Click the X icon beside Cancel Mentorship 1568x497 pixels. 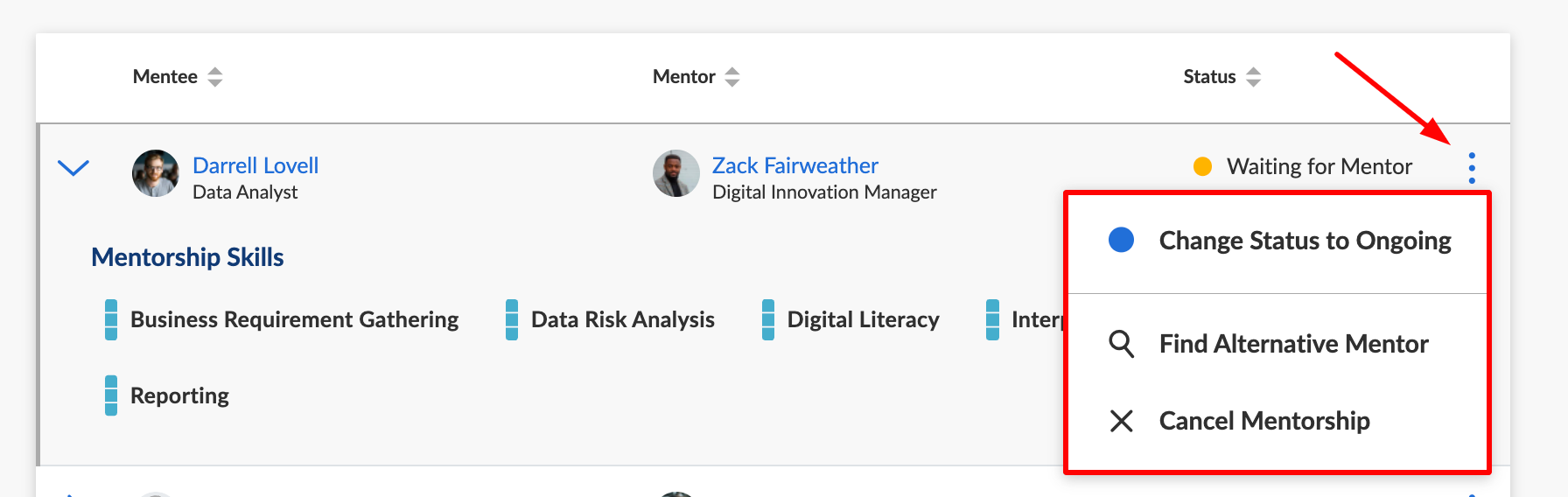[x=1121, y=421]
